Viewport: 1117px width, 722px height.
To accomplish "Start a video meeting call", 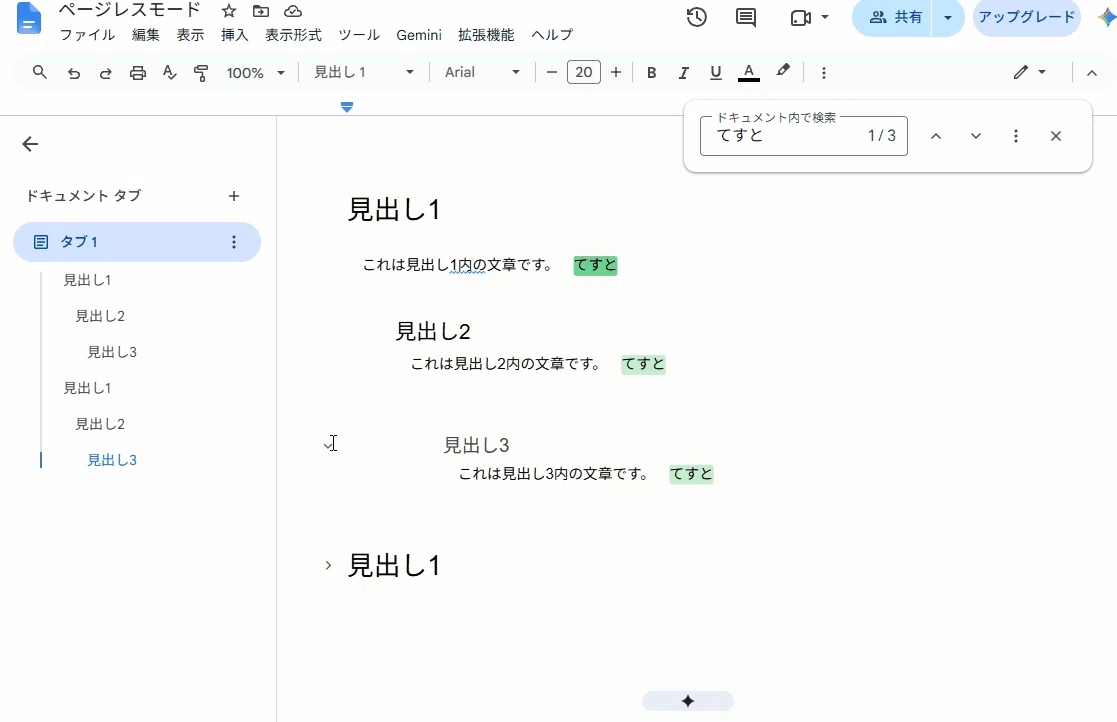I will [x=801, y=17].
